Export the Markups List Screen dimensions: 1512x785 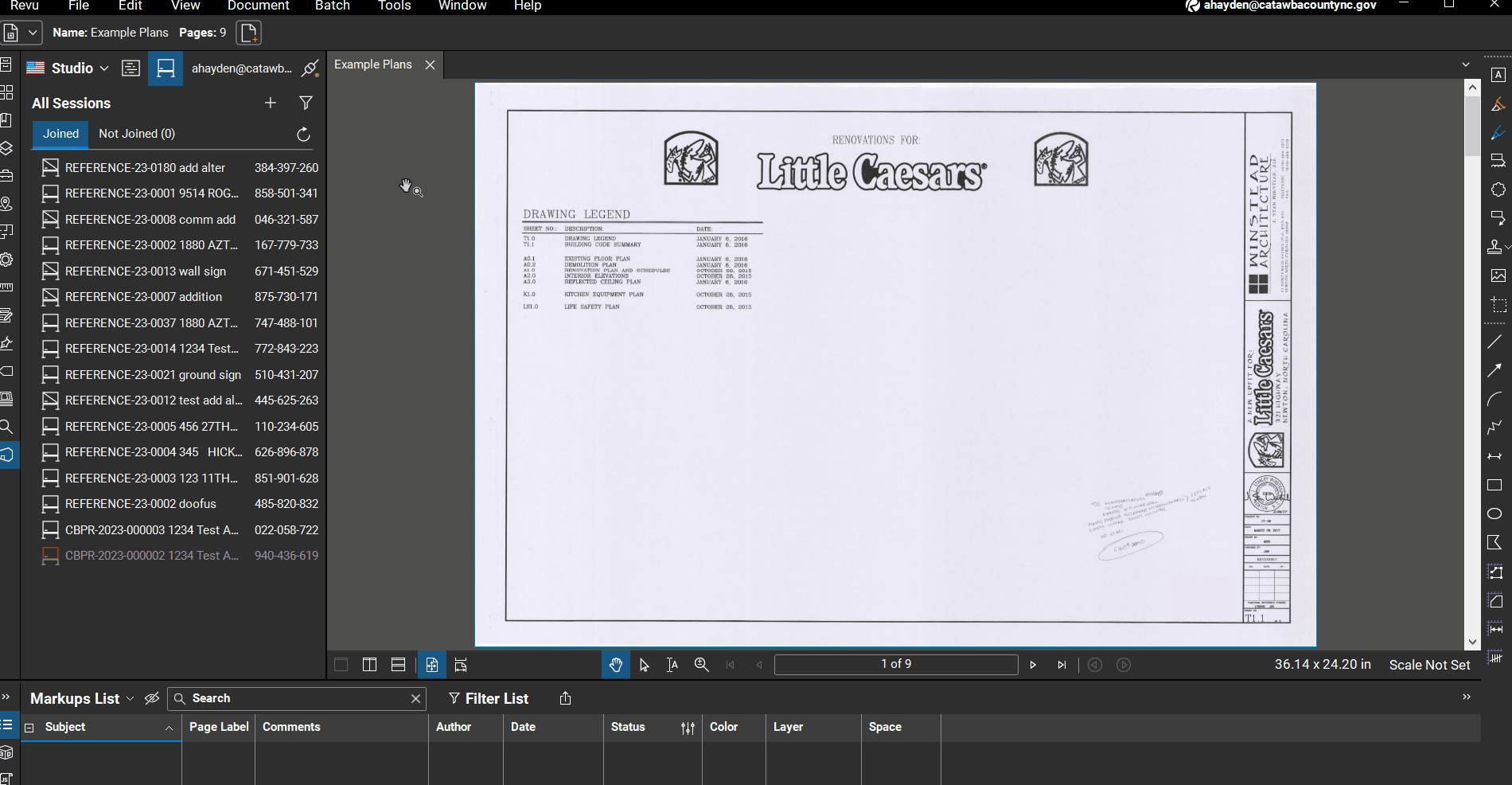[565, 698]
